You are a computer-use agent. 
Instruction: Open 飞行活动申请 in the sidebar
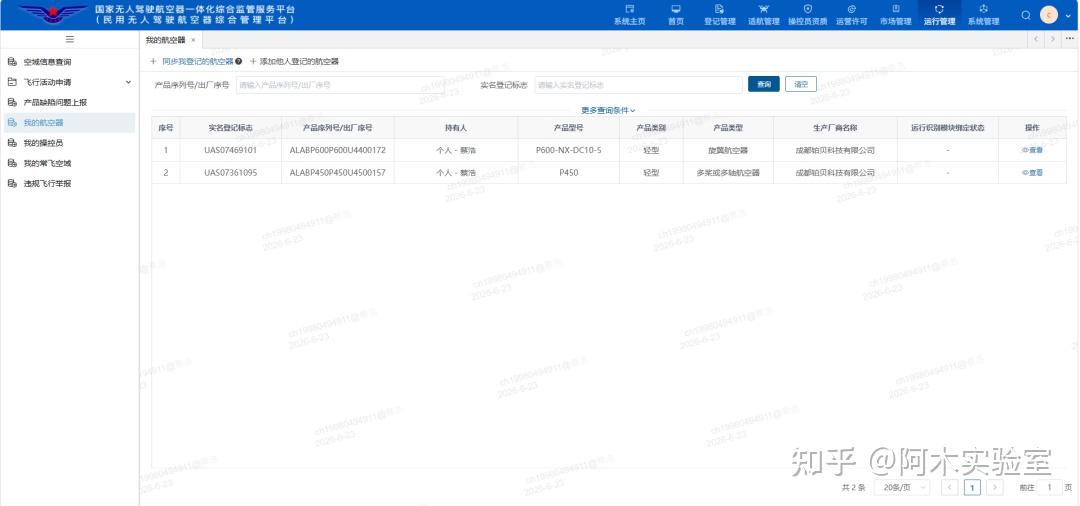47,82
